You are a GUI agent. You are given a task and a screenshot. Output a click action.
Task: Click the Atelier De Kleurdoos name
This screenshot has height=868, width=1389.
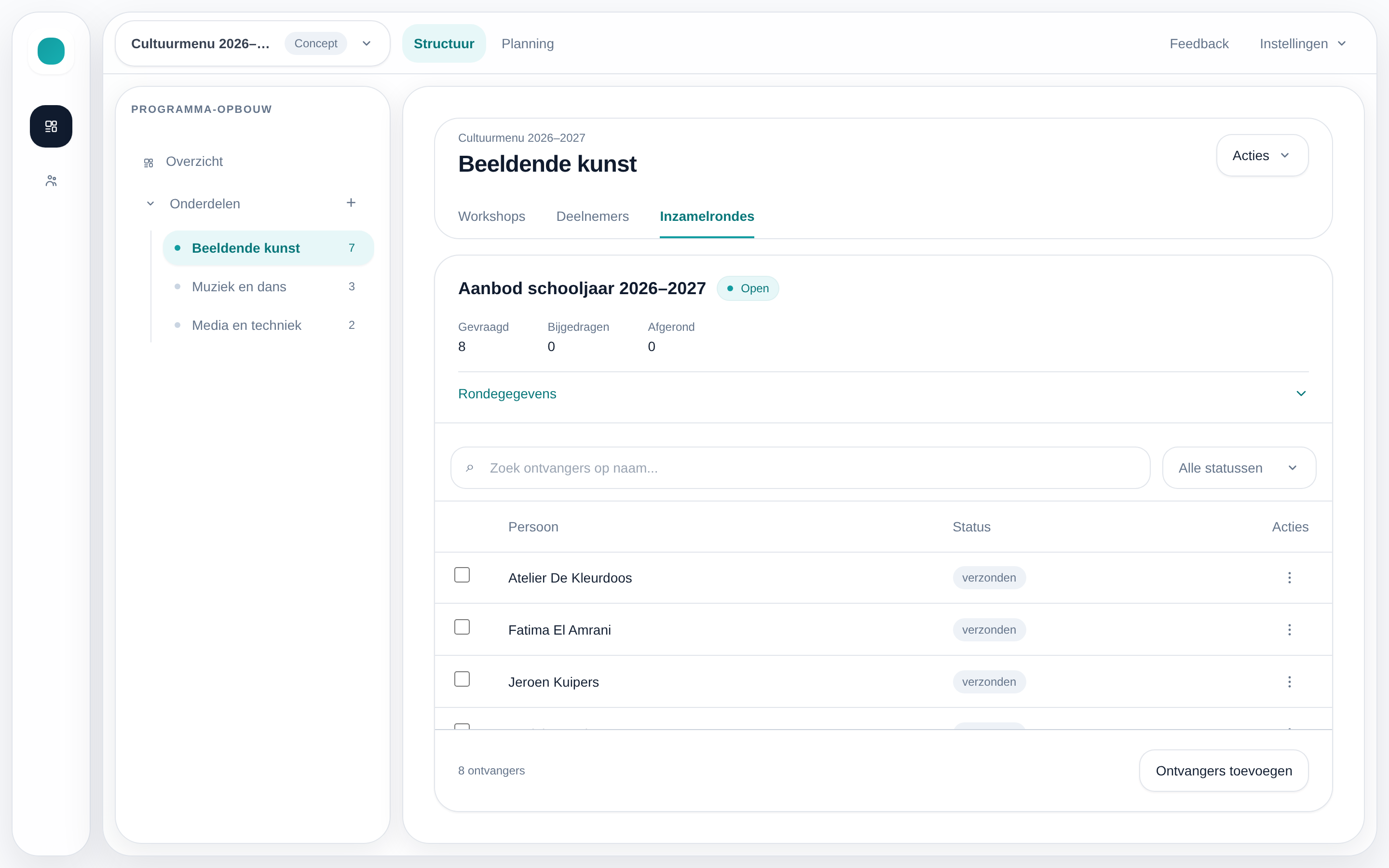click(x=570, y=578)
